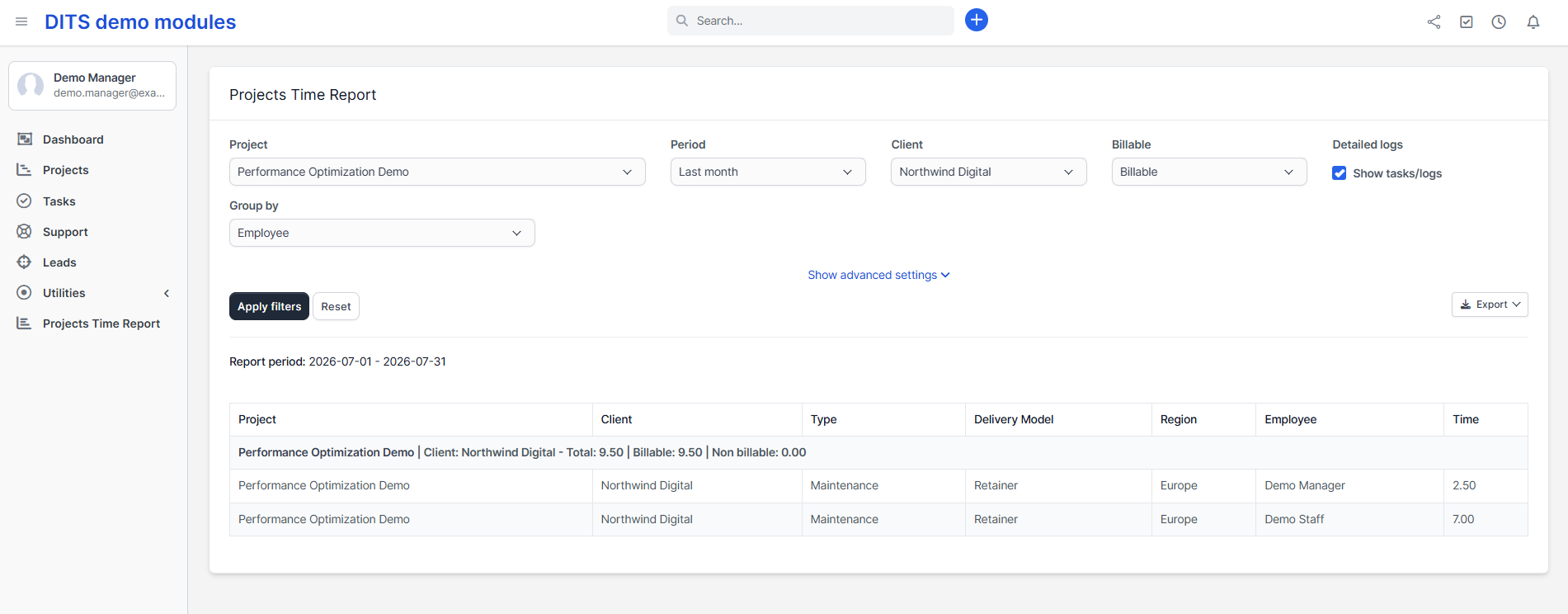Viewport: 1568px width, 614px height.
Task: Open the Client dropdown showing Northwind Digital
Action: pos(989,172)
